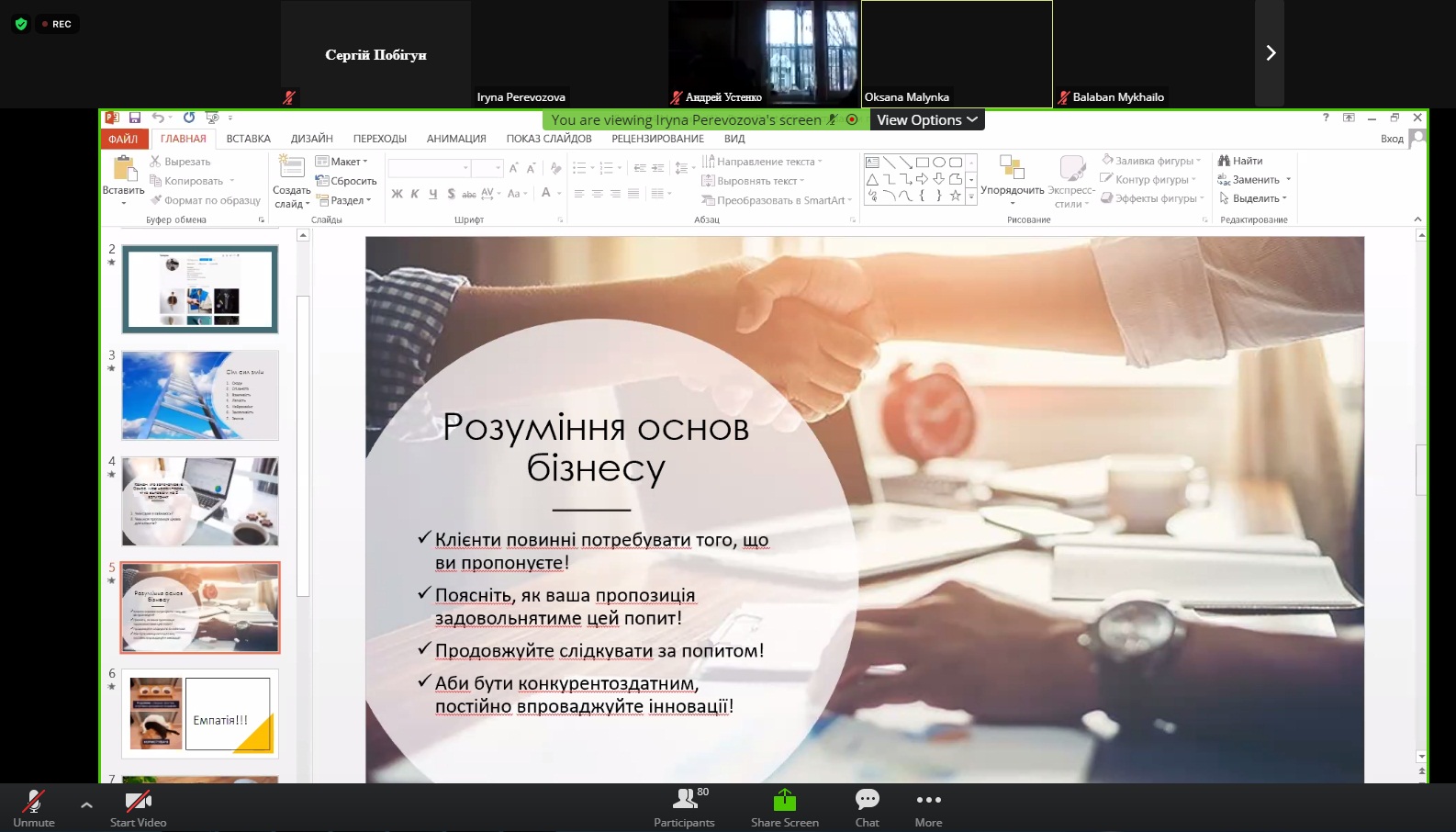Switch to the ВСТАВКА ribbon tab
Image resolution: width=1456 pixels, height=832 pixels.
[248, 139]
